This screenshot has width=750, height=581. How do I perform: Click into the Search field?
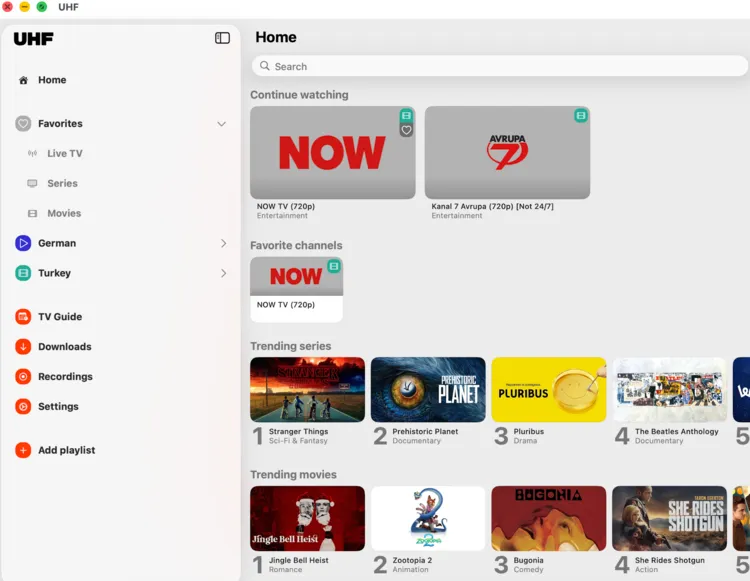click(499, 66)
